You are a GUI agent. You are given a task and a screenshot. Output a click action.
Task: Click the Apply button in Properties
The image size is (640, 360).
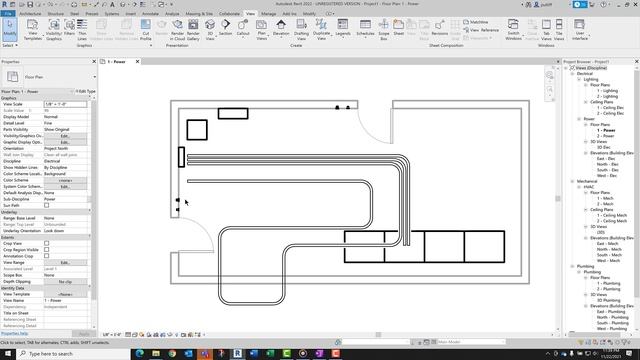pos(84,334)
